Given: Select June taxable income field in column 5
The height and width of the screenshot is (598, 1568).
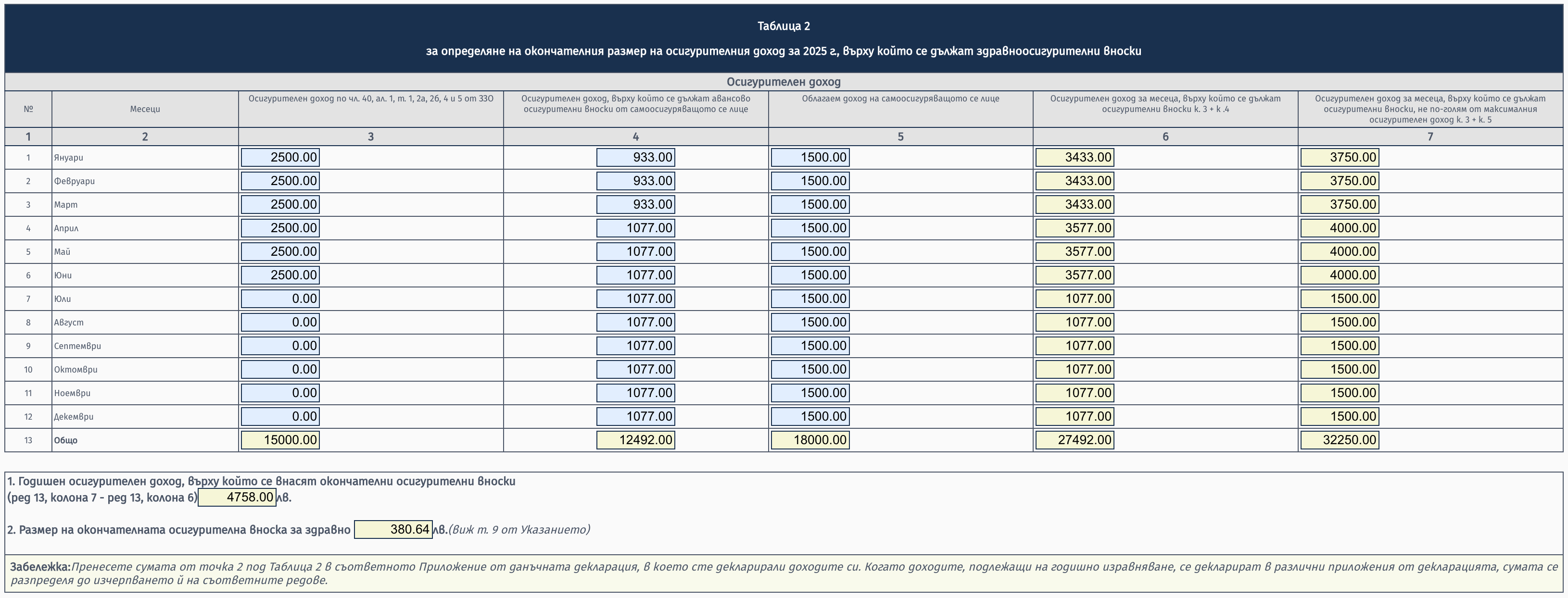Looking at the screenshot, I should point(809,275).
